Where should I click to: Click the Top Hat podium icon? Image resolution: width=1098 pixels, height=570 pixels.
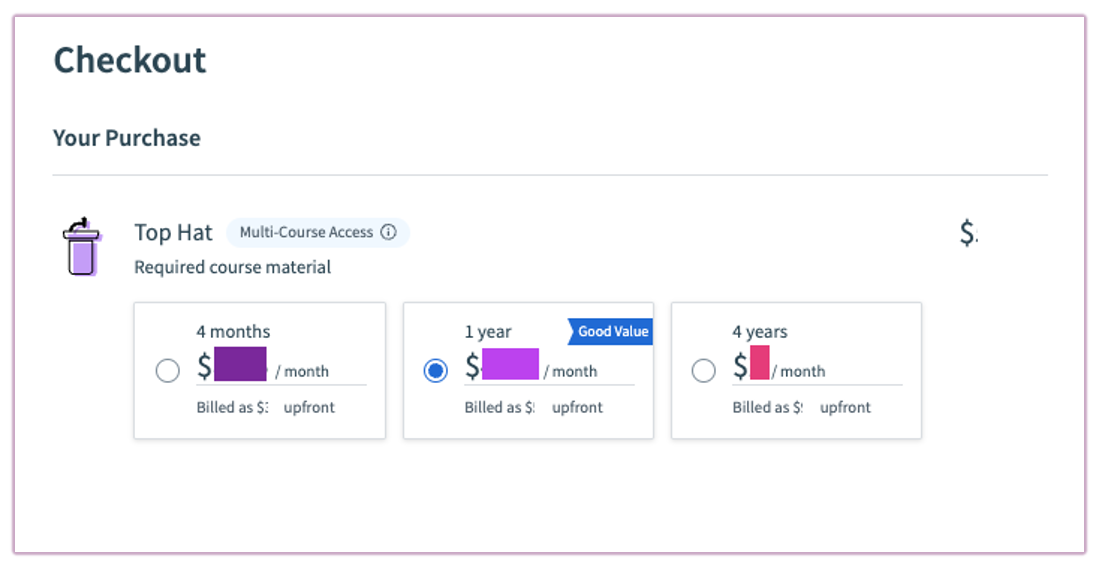coord(80,248)
